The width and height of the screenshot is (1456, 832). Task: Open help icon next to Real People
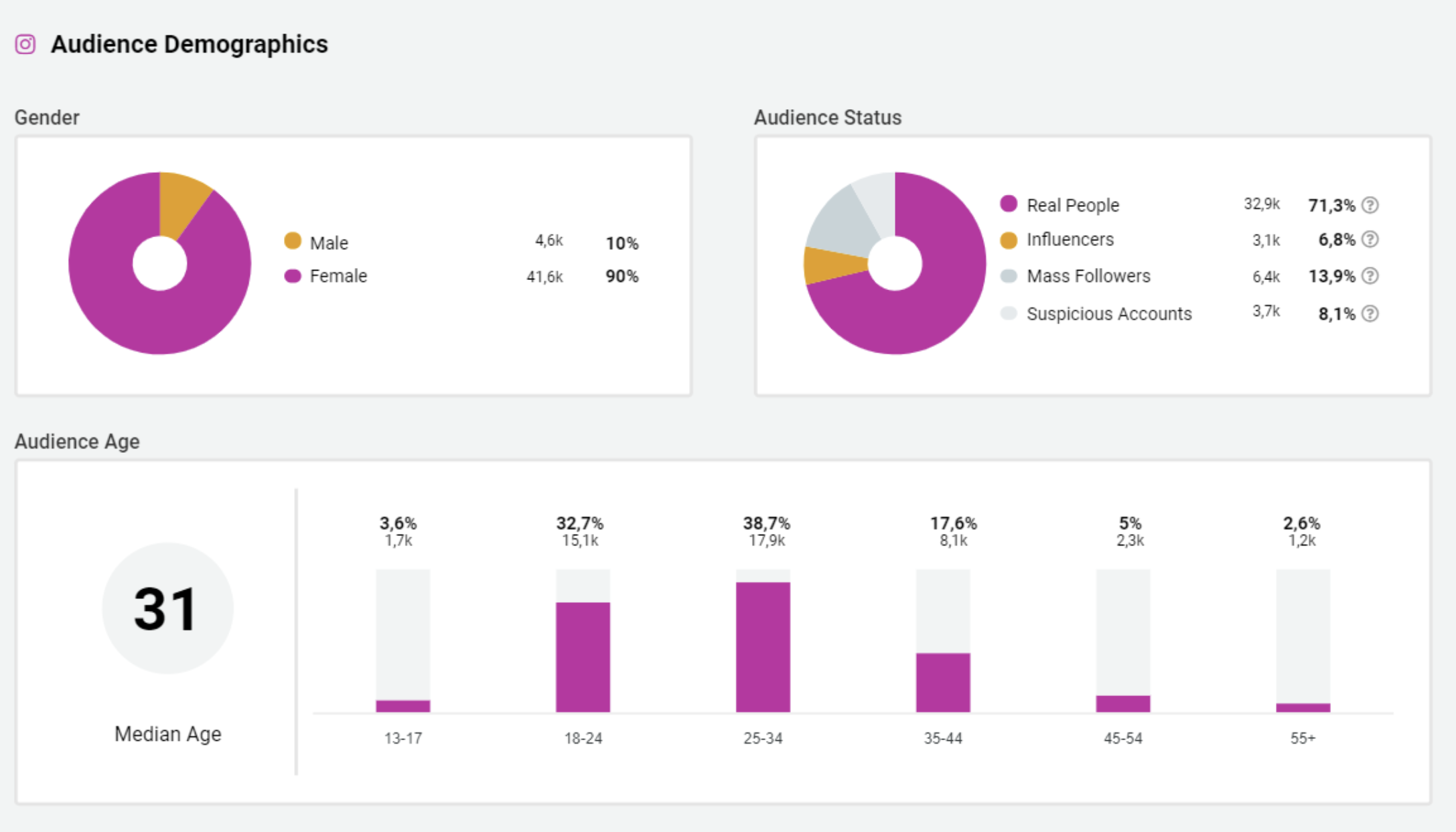coord(1370,205)
